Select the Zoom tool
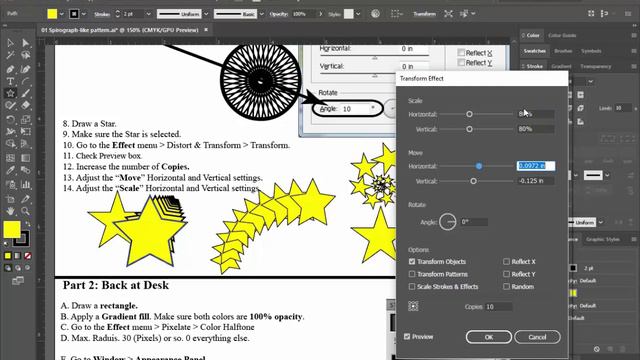Viewport: 640px width, 360px height. (25, 211)
